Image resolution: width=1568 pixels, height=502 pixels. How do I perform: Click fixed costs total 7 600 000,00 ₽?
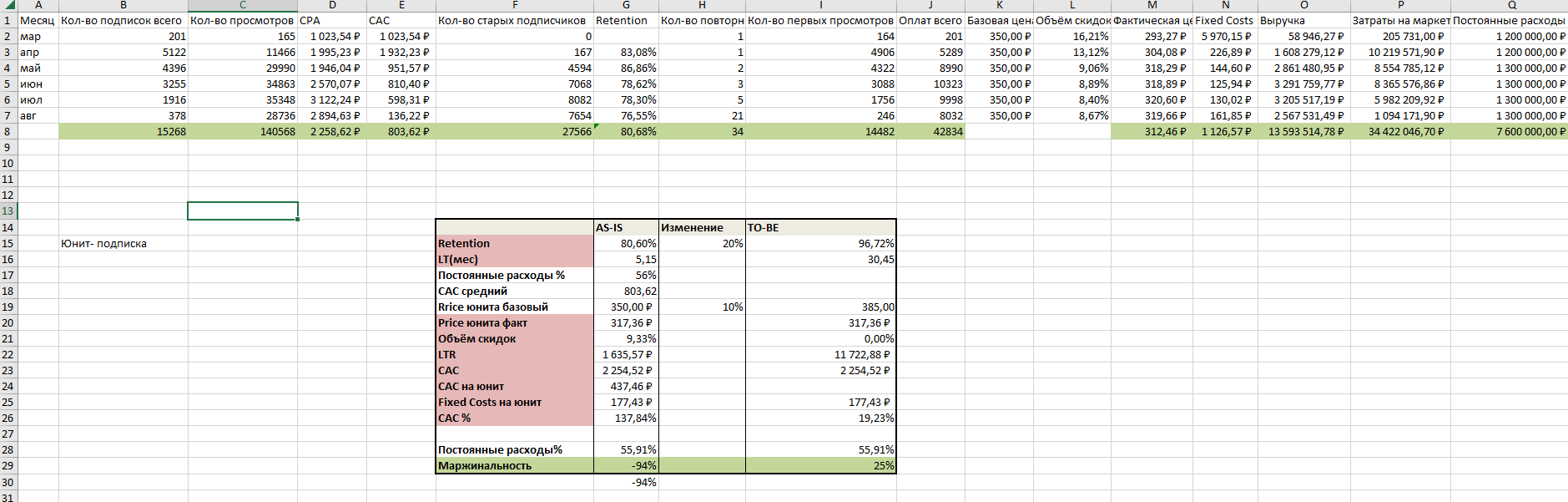coord(1509,131)
